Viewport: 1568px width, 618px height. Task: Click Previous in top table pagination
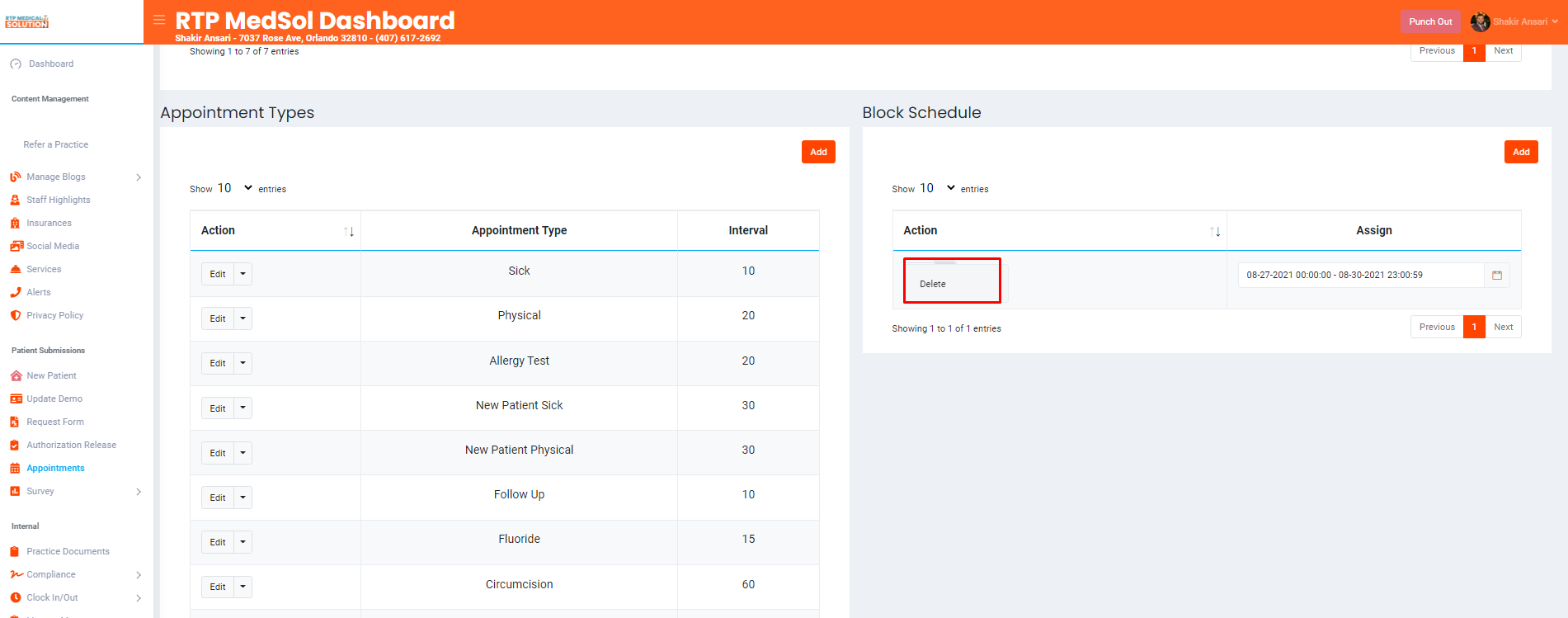coord(1437,51)
